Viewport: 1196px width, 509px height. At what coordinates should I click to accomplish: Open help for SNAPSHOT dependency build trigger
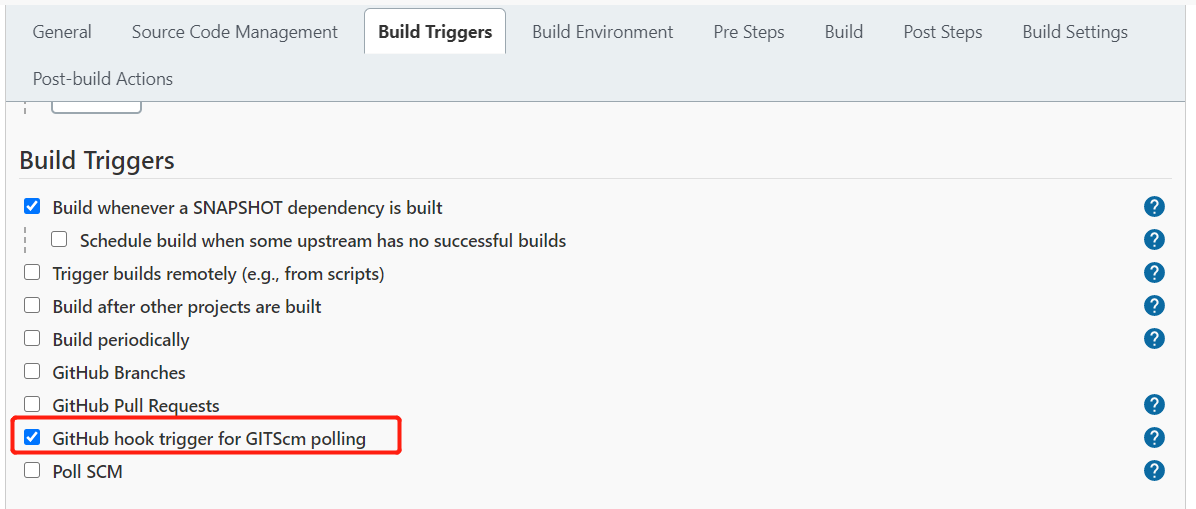pyautogui.click(x=1154, y=206)
